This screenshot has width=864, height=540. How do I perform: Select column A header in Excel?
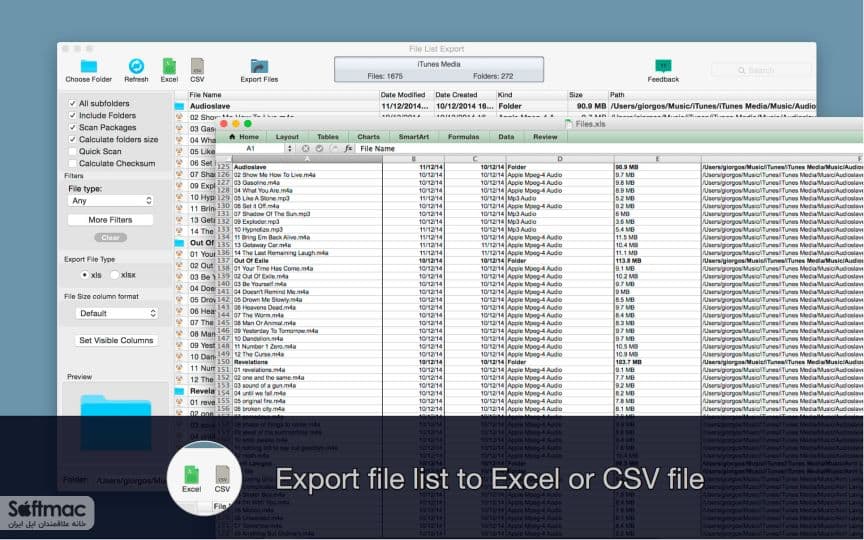coord(307,159)
